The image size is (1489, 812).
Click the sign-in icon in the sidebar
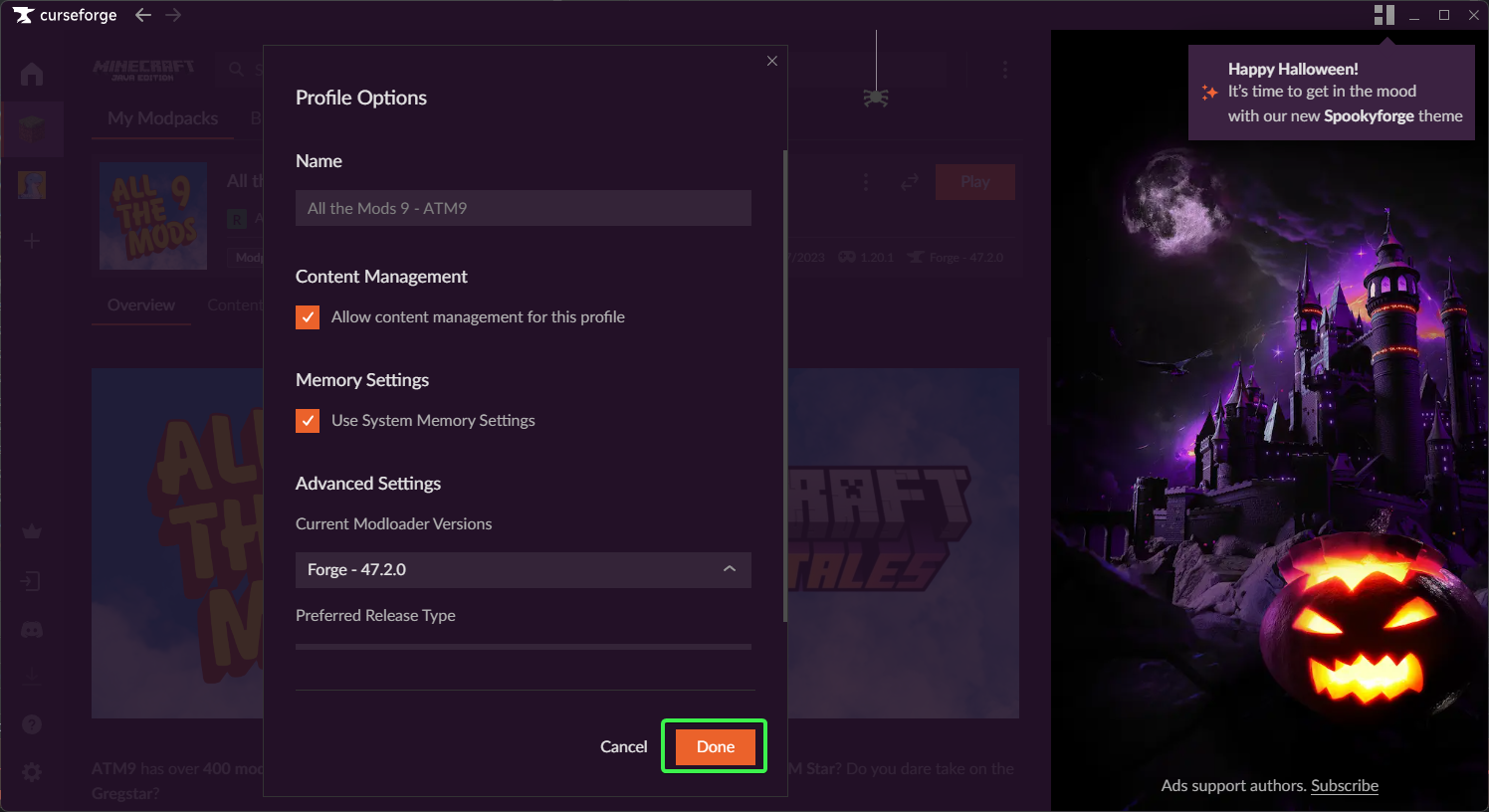pos(32,581)
